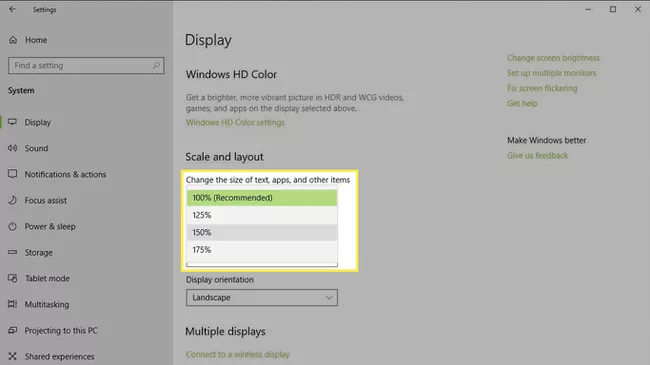Viewport: 650px width, 365px height.
Task: Click the Tablet mode icon
Action: click(x=12, y=278)
